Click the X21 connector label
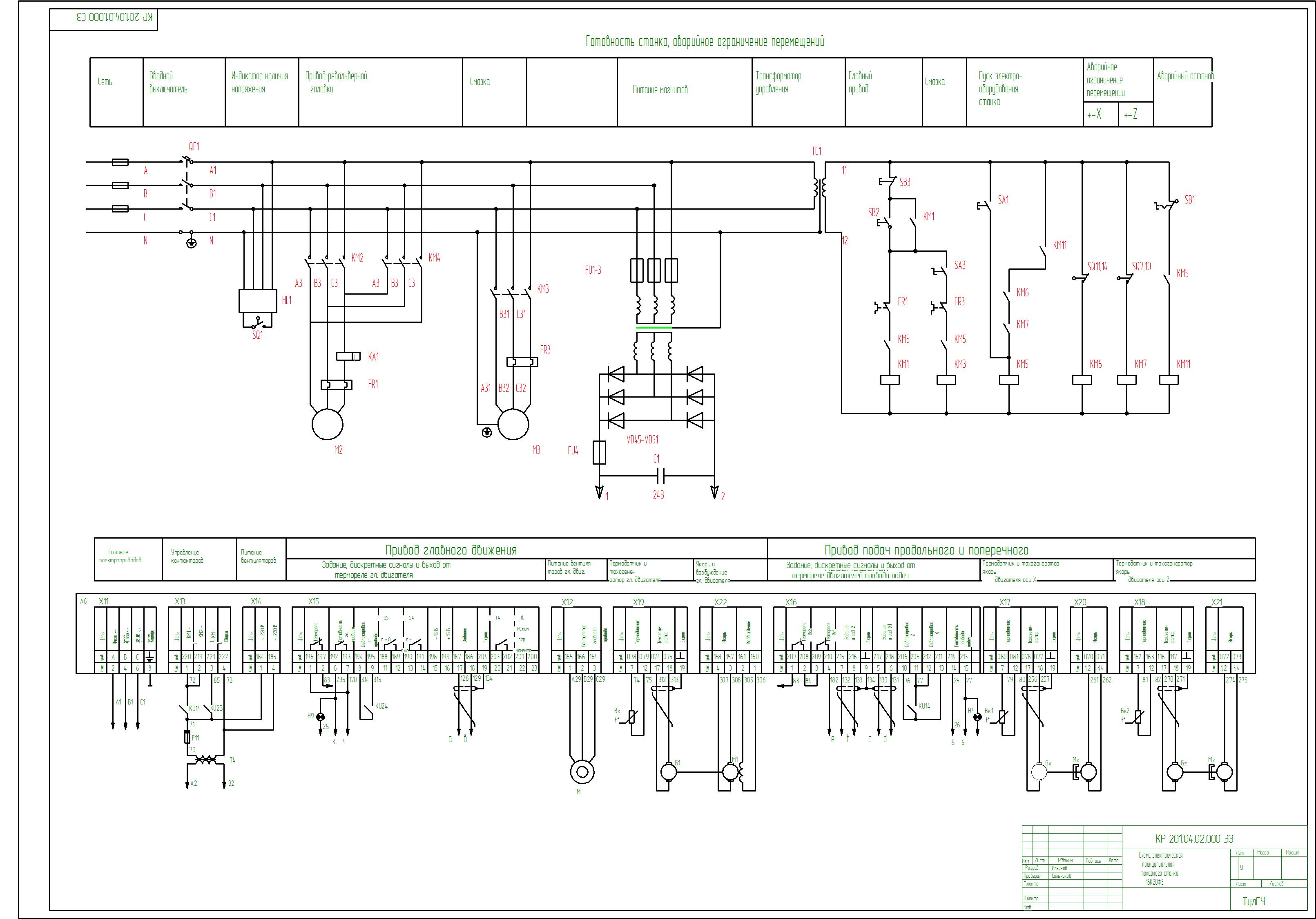The image size is (1316, 919). click(1217, 602)
